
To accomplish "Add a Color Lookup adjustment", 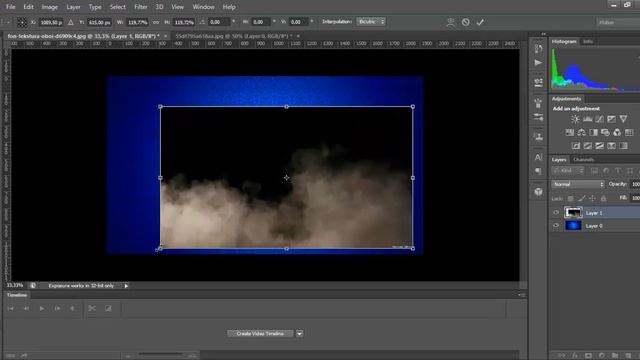I will coord(629,132).
